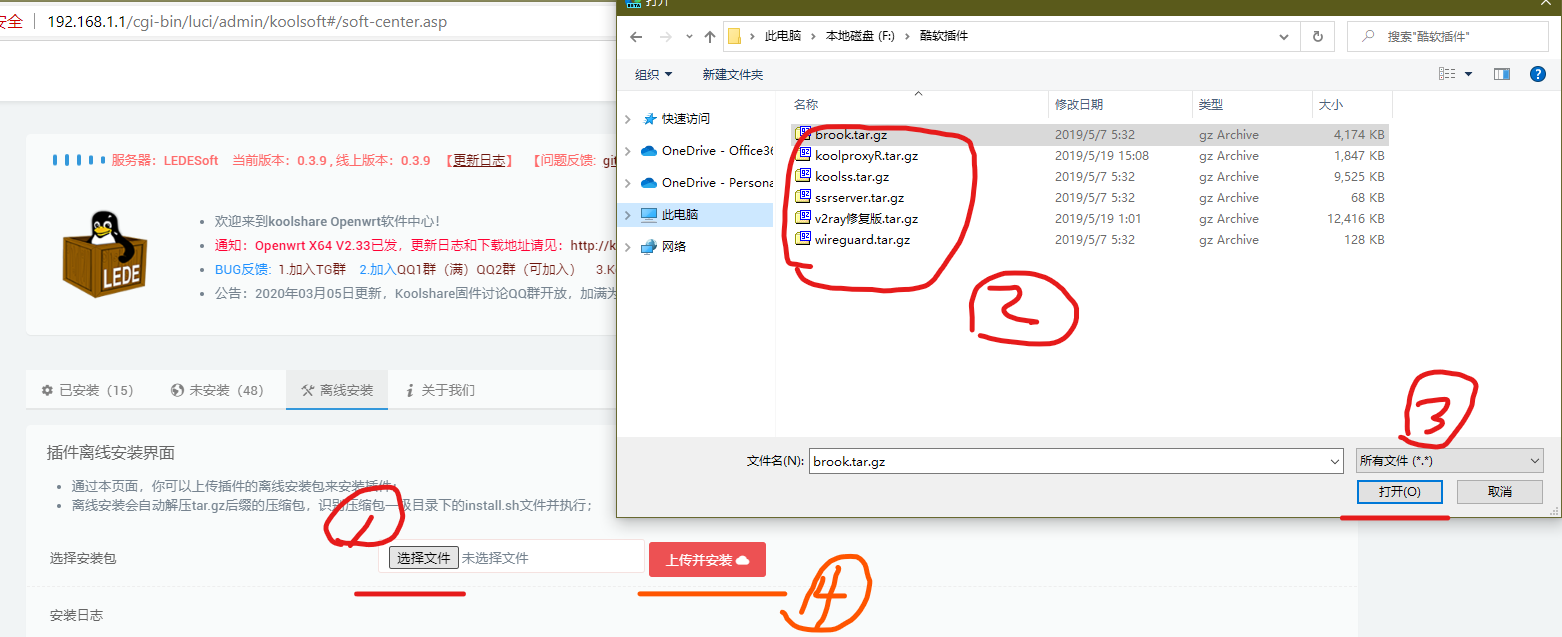
Task: Click 新建文件夹 in dialog toolbar
Action: 733,74
